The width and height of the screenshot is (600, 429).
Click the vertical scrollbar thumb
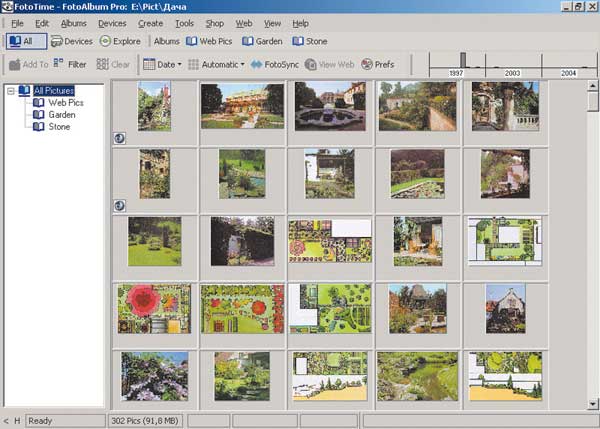[x=593, y=100]
